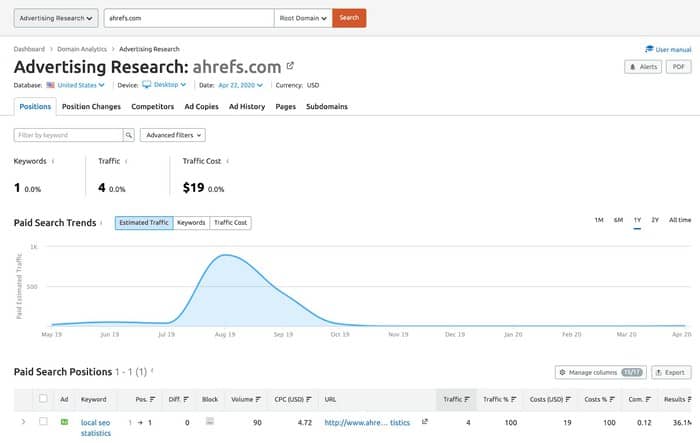Sort by Costs % column sort icon
This screenshot has height=443, width=700.
(x=612, y=399)
